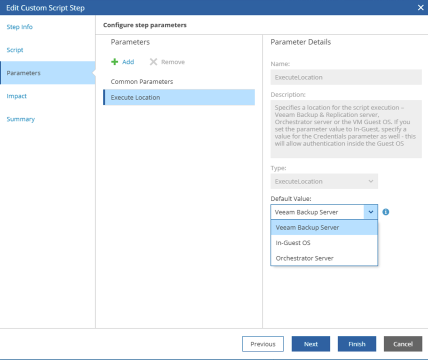Viewport: 428px width, 360px height.
Task: Click the Finish button
Action: 357,344
